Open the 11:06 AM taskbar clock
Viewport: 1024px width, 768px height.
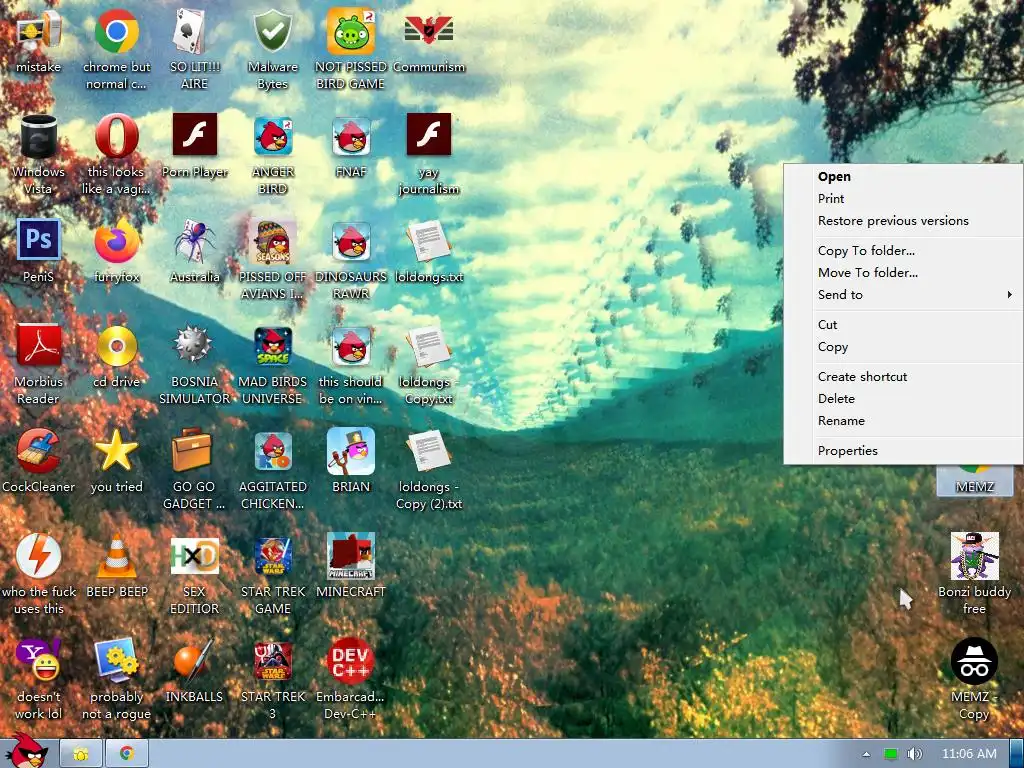pyautogui.click(x=969, y=754)
